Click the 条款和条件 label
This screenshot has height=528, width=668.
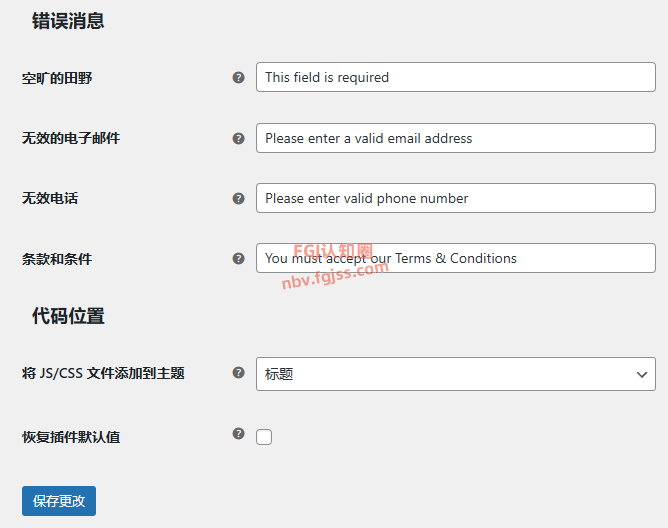click(57, 258)
